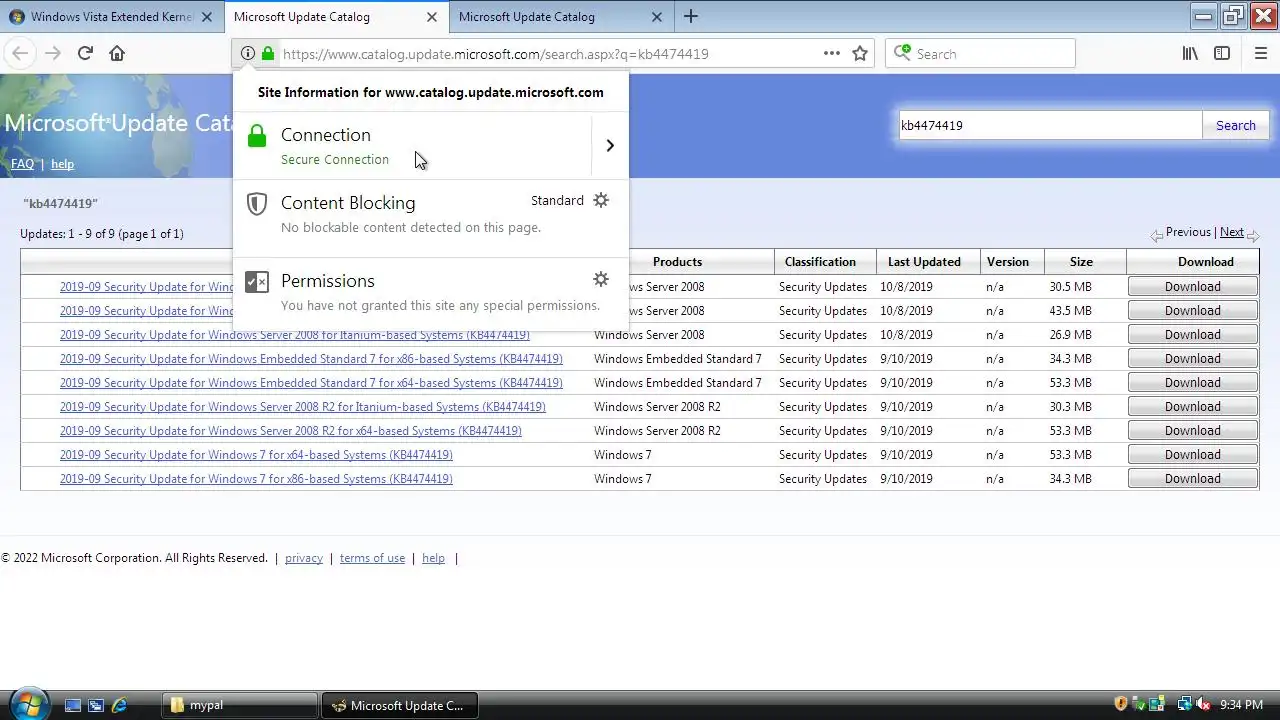The width and height of the screenshot is (1280, 720).
Task: Download Windows 7 x86 update
Action: click(x=1192, y=479)
